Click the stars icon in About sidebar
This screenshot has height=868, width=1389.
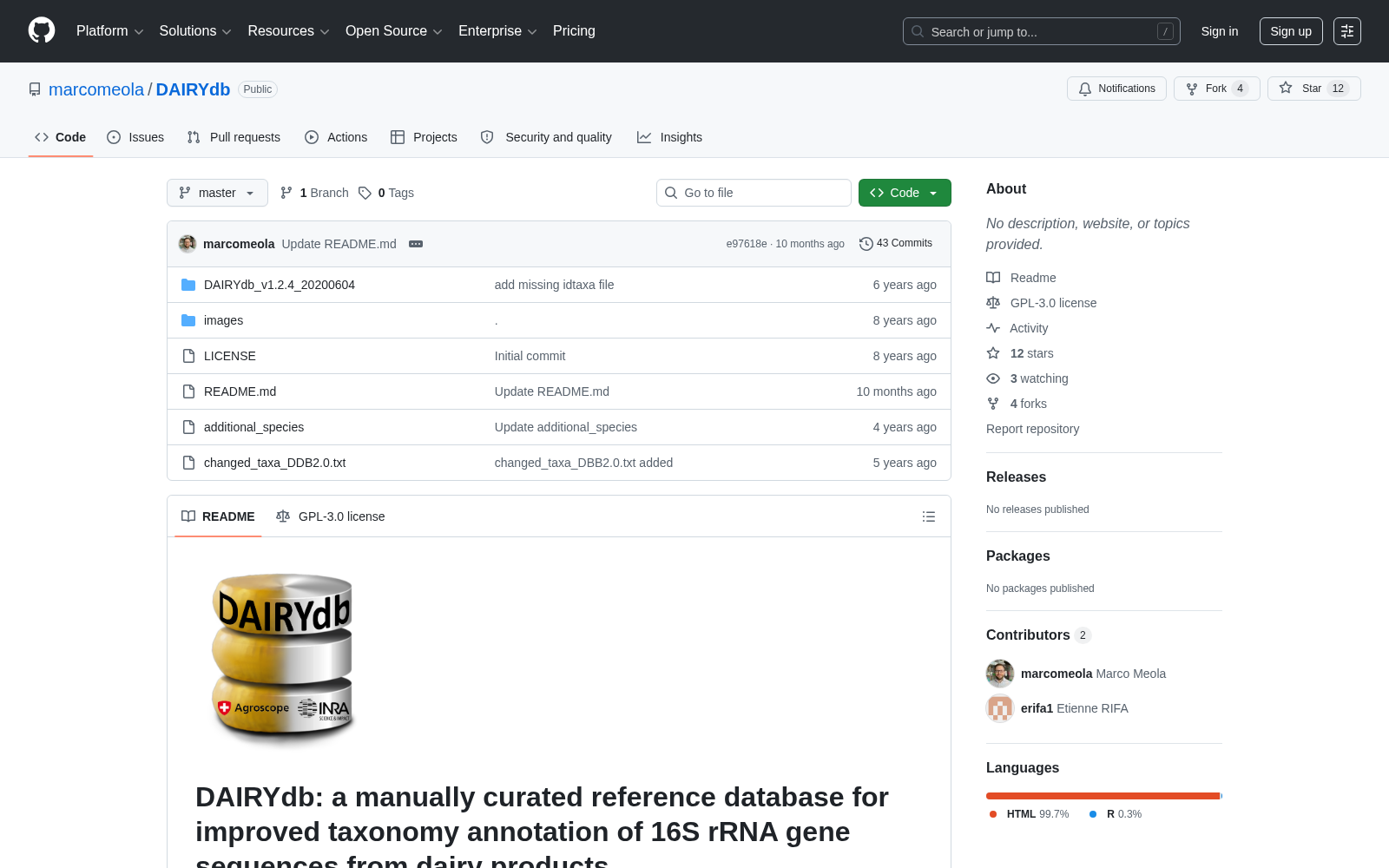pyautogui.click(x=993, y=353)
